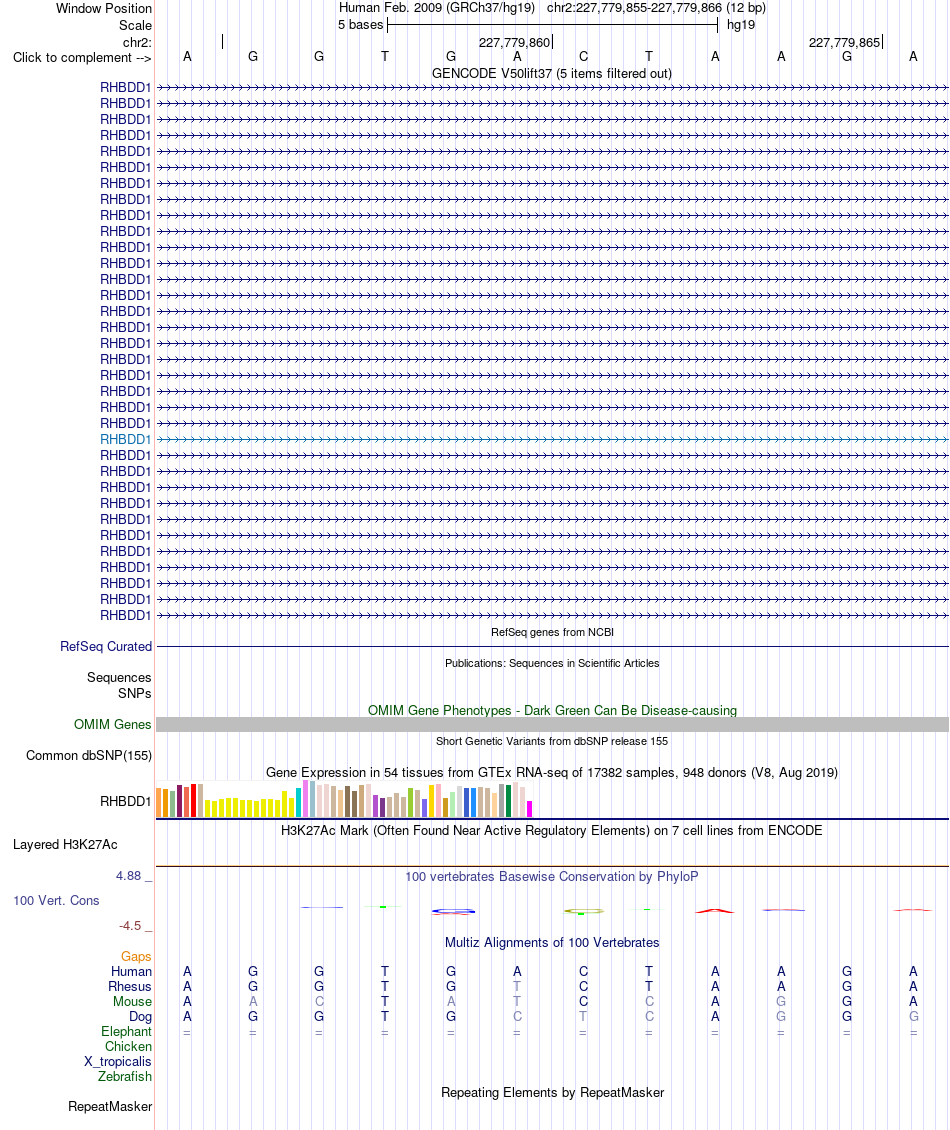Click the OMIM Gene Phenotypes title text
This screenshot has width=950, height=1130.
tap(552, 711)
